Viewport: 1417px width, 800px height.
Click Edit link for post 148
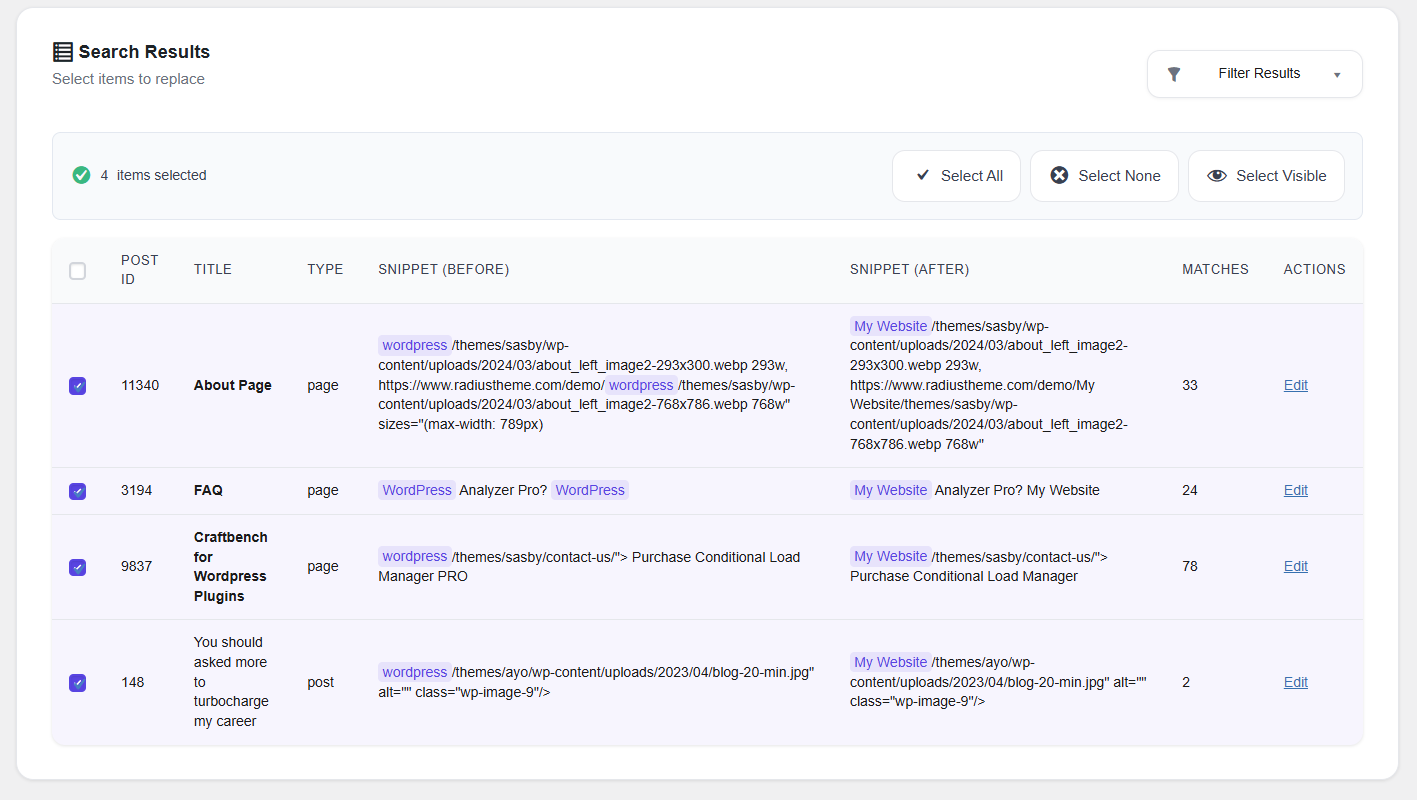pos(1295,683)
